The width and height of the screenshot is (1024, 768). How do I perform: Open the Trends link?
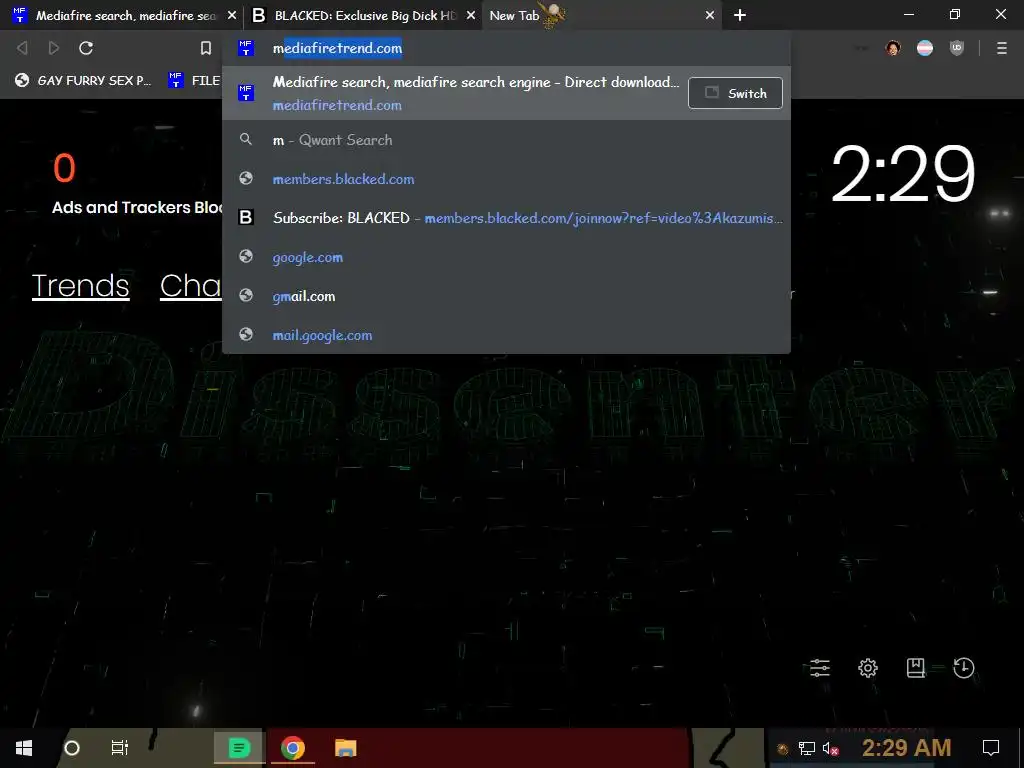81,285
